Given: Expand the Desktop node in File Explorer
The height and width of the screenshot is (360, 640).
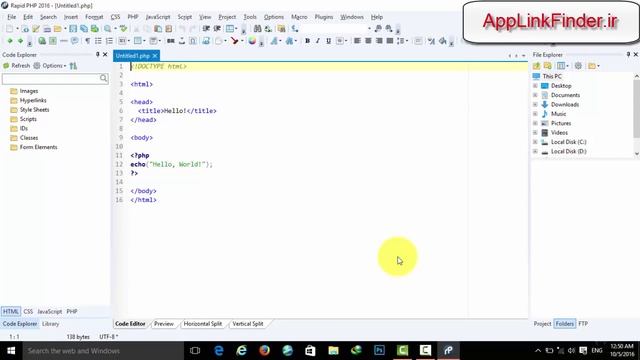Looking at the screenshot, I should tap(535, 86).
